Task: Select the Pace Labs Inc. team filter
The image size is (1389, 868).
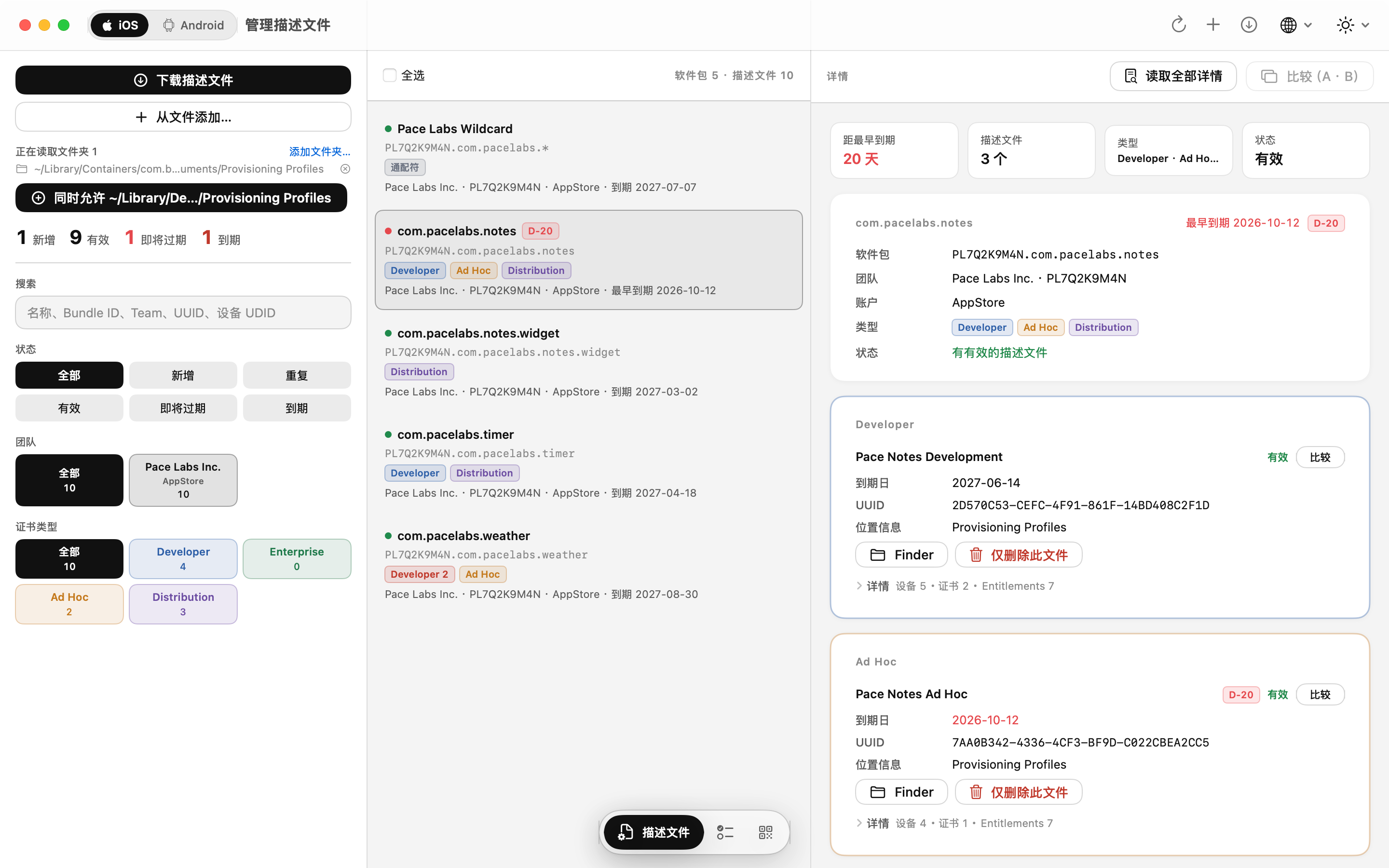Action: [182, 480]
